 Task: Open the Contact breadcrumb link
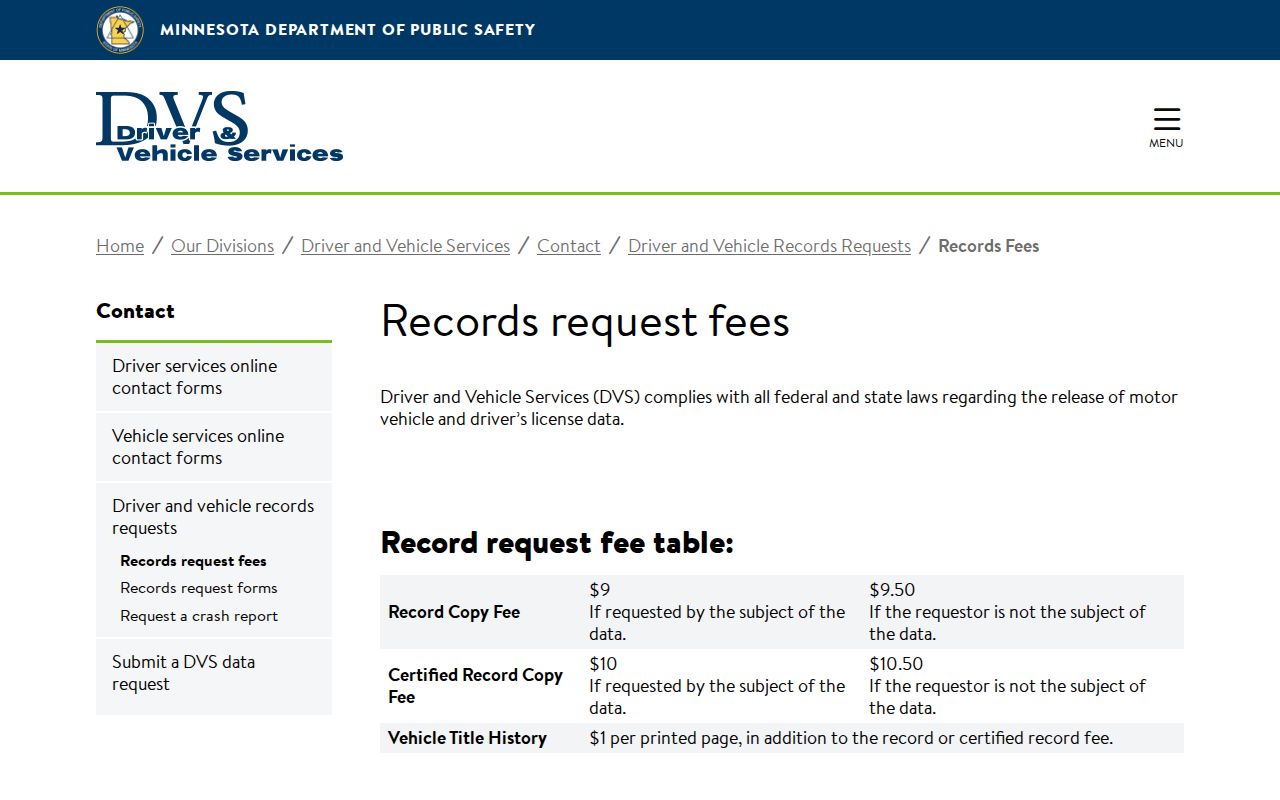[x=569, y=246]
